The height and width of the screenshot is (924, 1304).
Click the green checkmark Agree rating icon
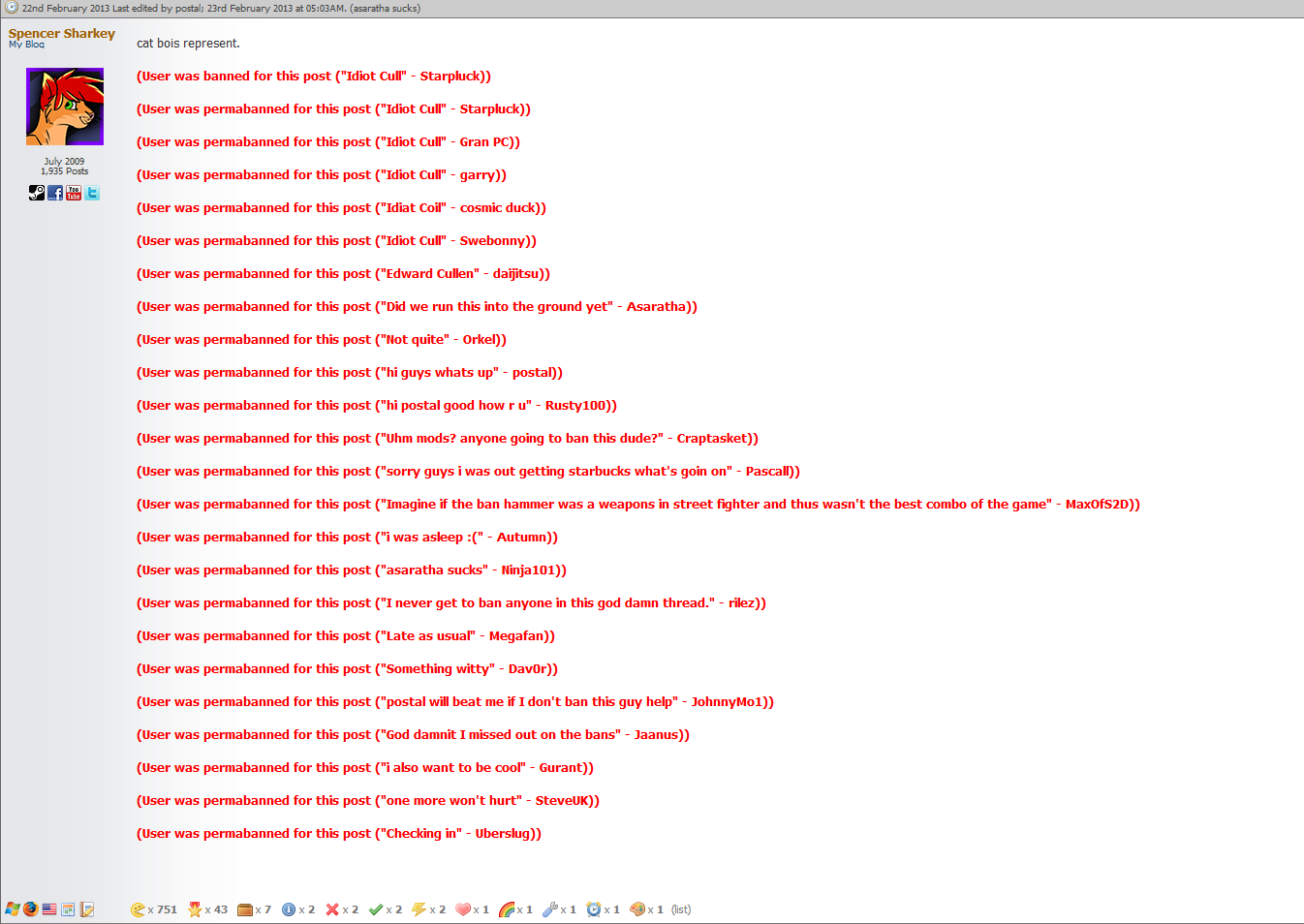click(x=376, y=909)
